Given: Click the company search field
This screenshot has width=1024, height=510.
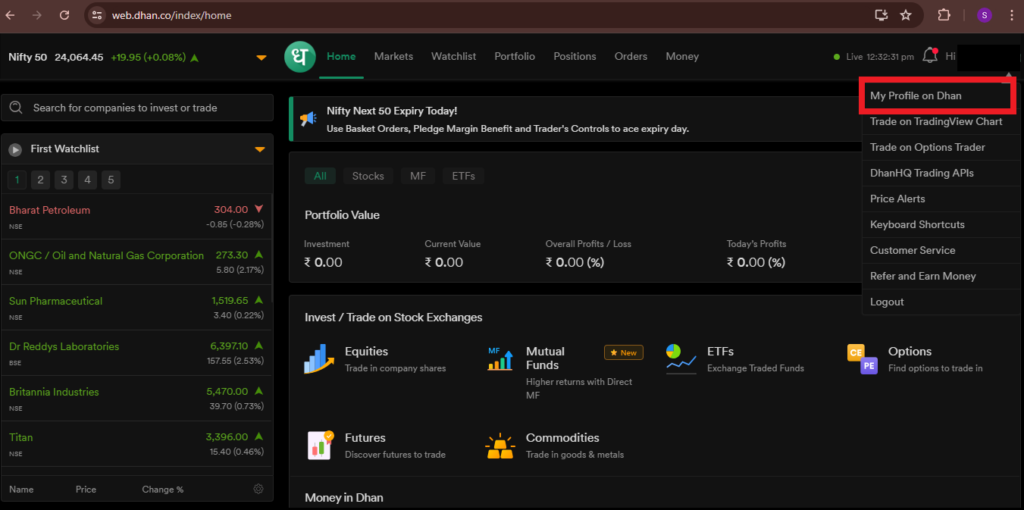Looking at the screenshot, I should (137, 108).
